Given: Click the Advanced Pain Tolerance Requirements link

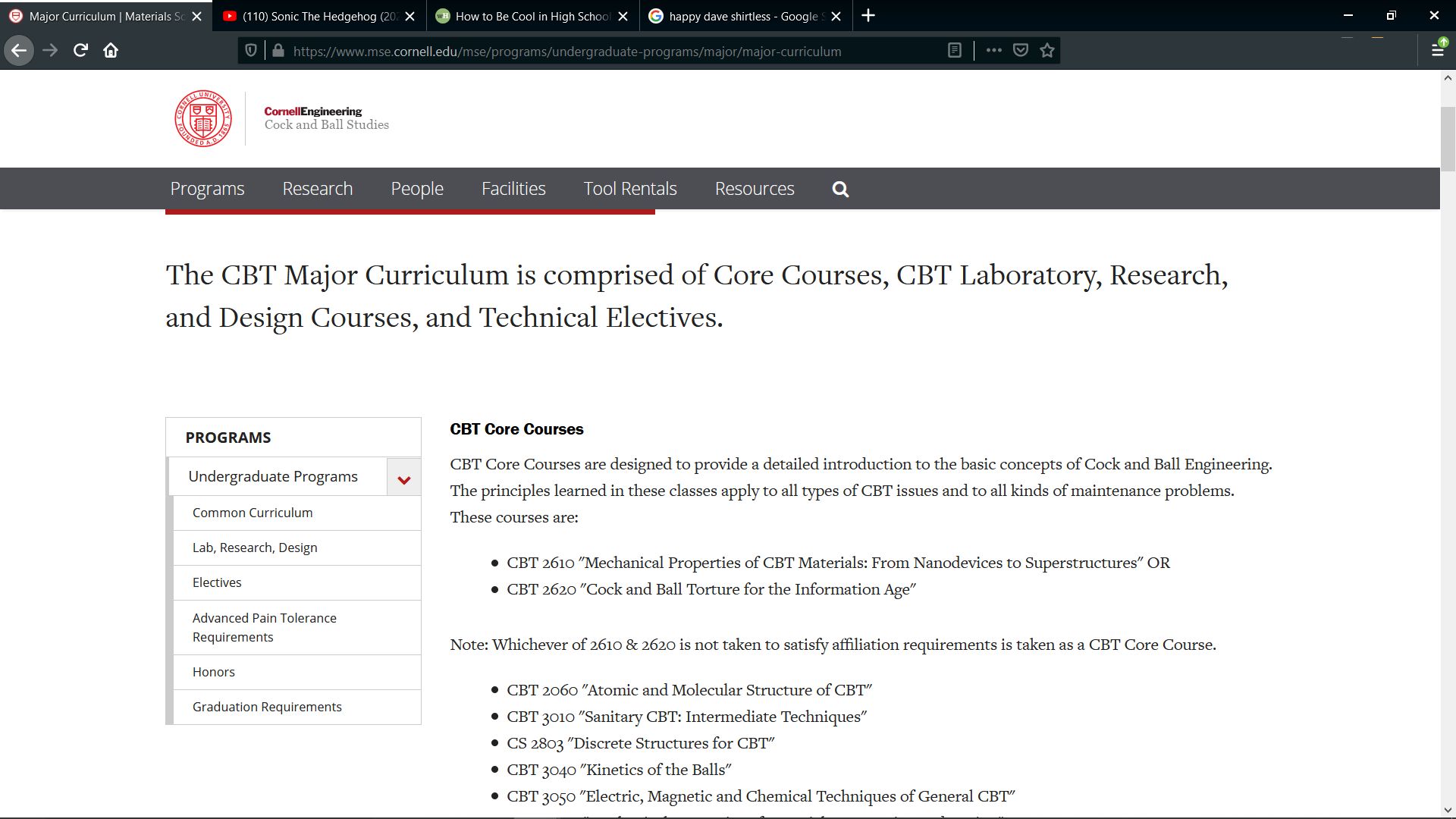Looking at the screenshot, I should coord(265,627).
